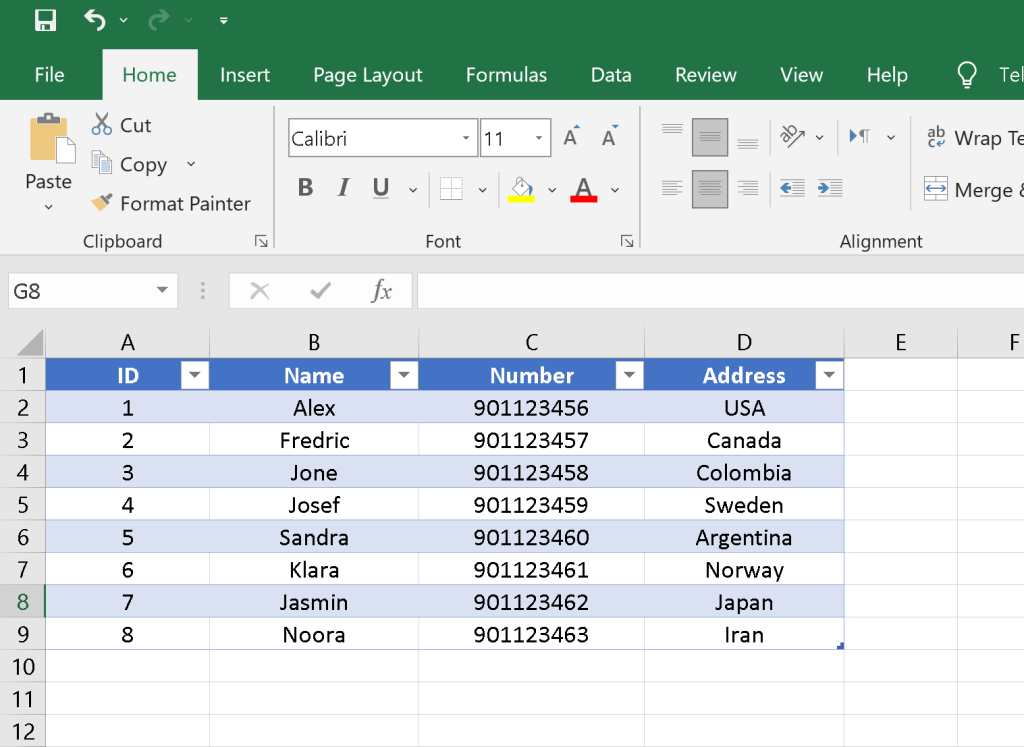Open the Orientation dropdown arrow
Viewport: 1024px width, 747px height.
[820, 138]
